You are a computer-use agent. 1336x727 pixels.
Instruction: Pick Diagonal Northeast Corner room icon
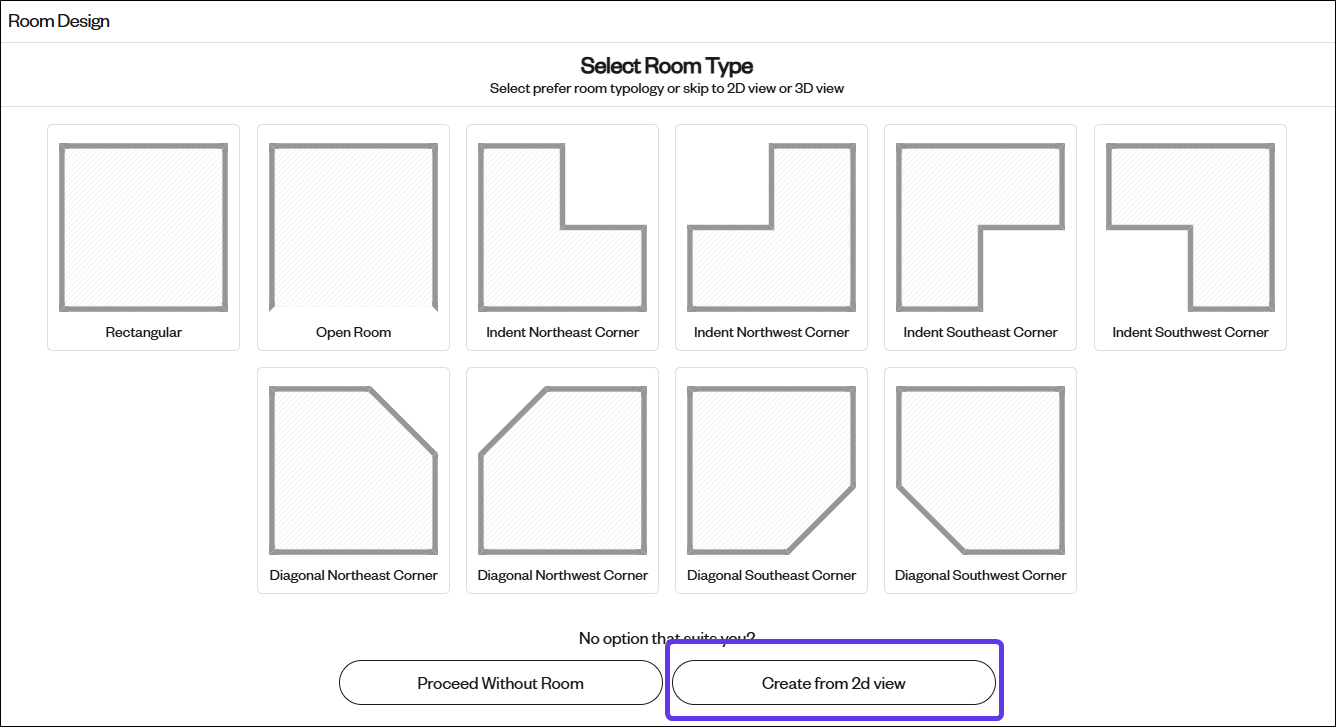(x=353, y=470)
